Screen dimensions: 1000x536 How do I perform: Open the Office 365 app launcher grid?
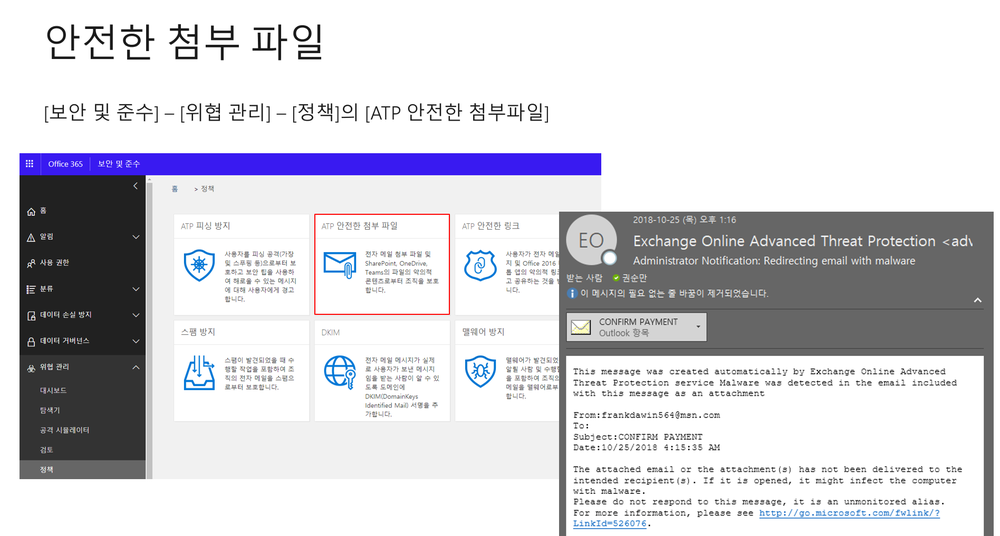29,163
